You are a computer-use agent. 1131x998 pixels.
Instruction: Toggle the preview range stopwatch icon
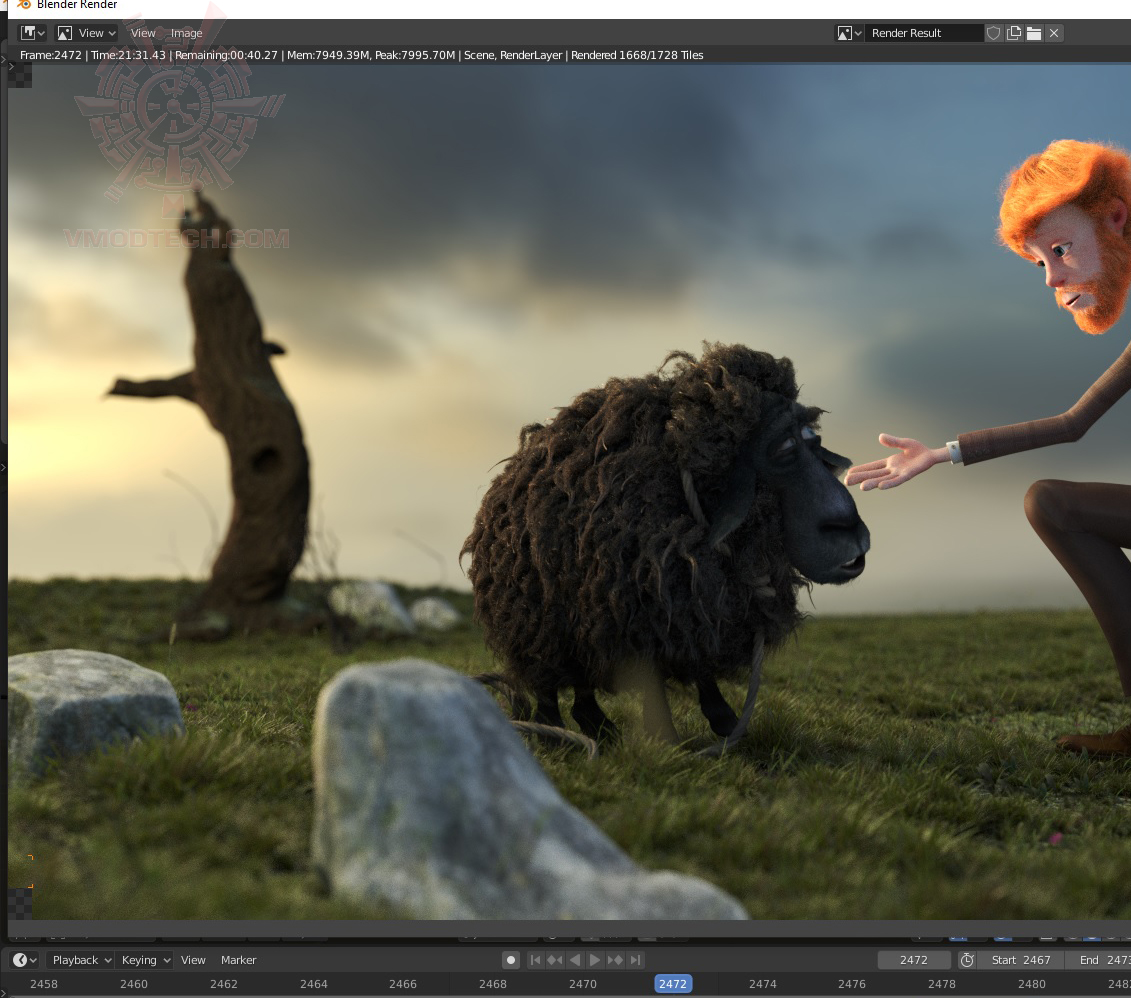click(967, 960)
